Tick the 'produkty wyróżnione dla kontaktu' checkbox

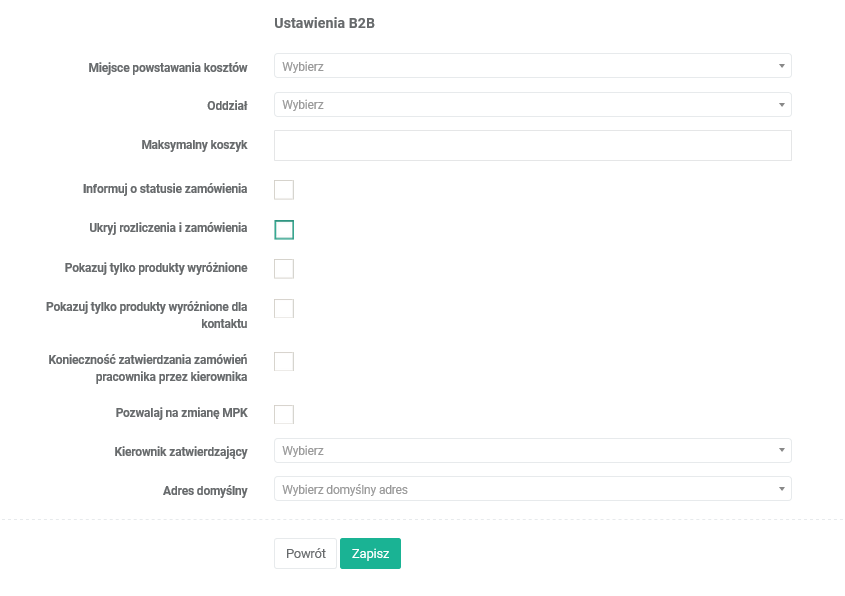(284, 308)
